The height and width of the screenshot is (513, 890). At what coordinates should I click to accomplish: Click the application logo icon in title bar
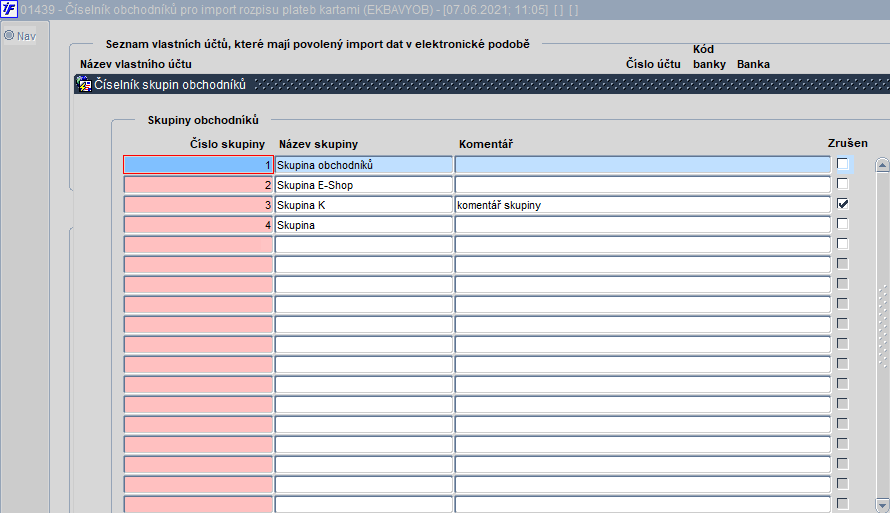click(9, 9)
